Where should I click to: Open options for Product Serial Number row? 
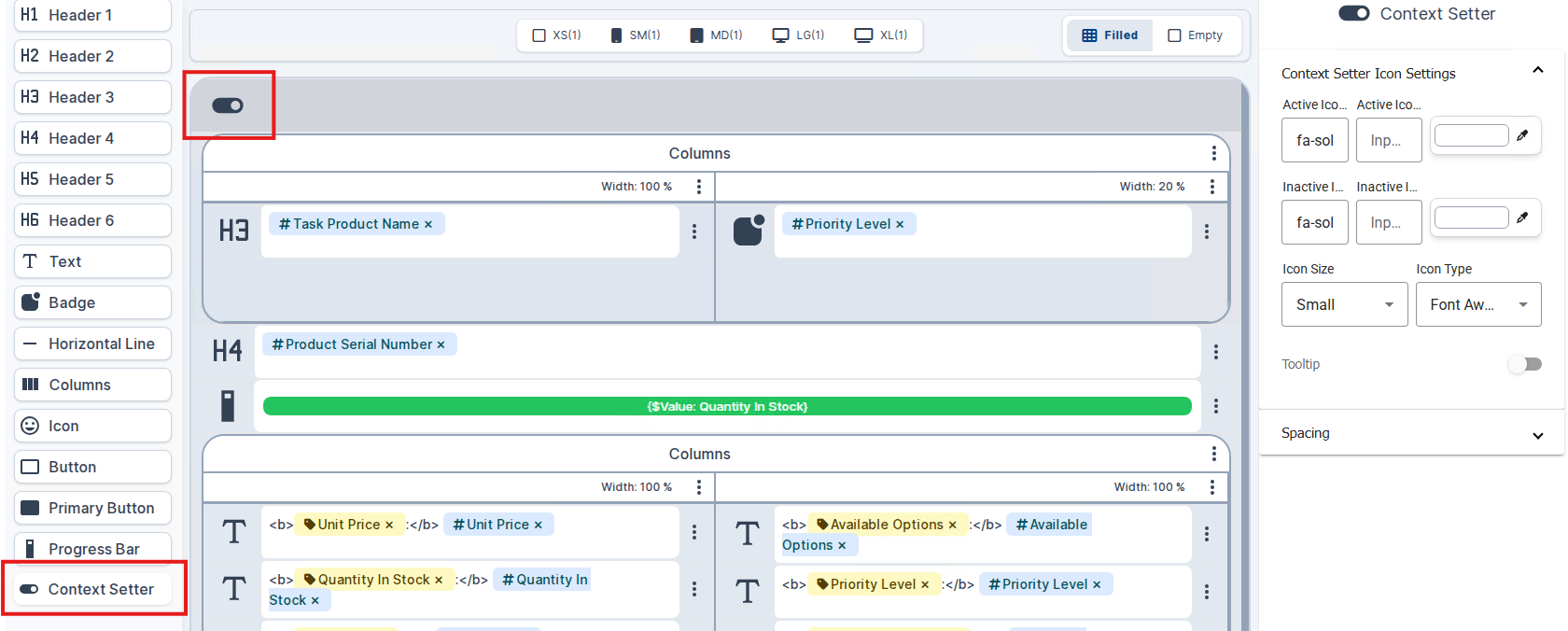click(x=1215, y=352)
